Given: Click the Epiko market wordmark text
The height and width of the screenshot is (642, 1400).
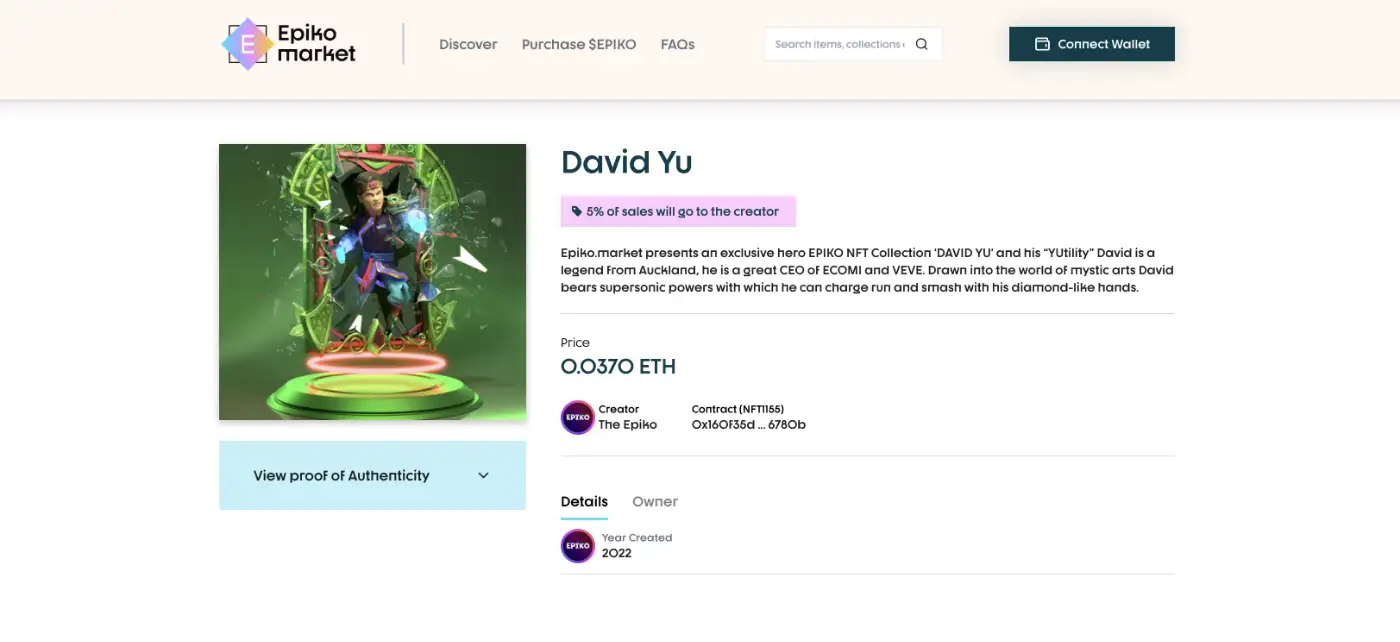Looking at the screenshot, I should click(x=316, y=44).
